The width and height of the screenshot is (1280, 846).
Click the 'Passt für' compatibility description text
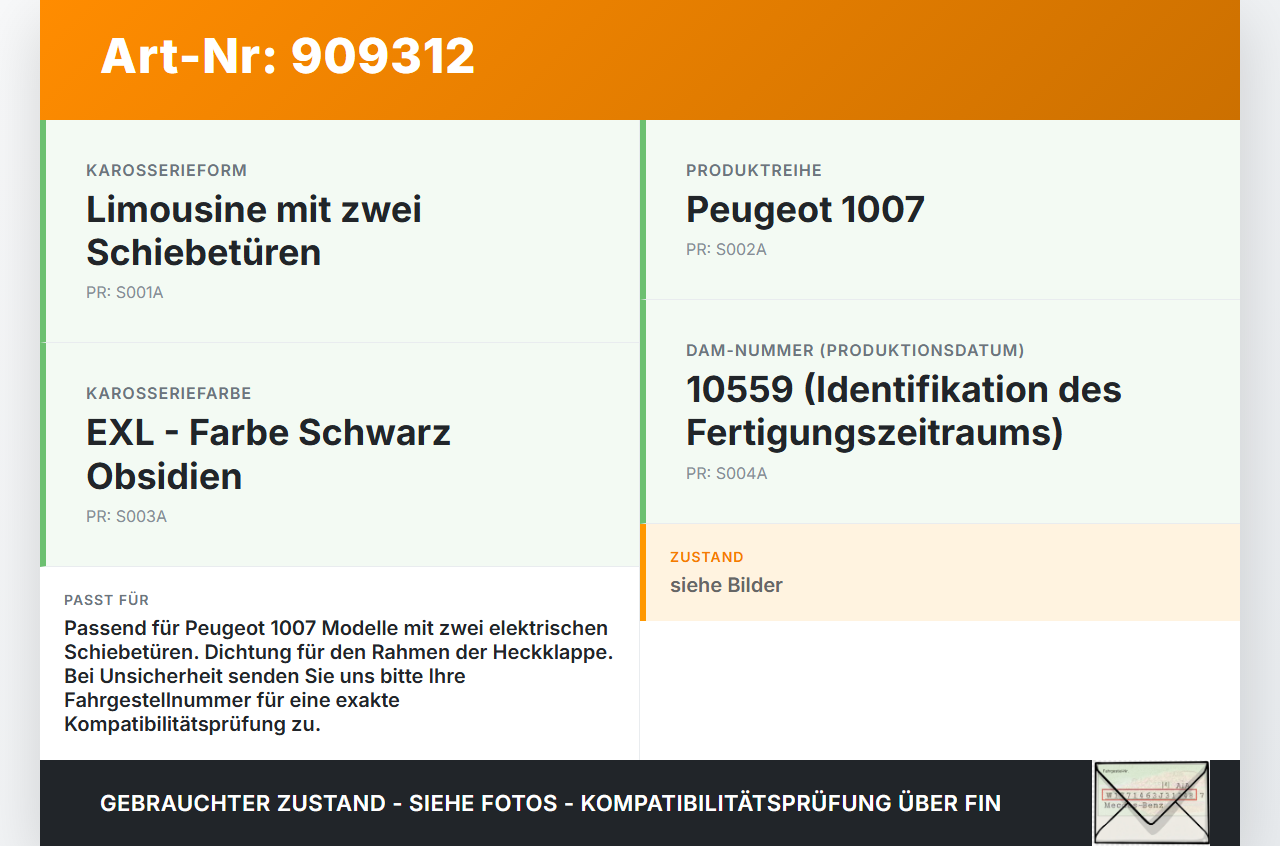tap(338, 676)
